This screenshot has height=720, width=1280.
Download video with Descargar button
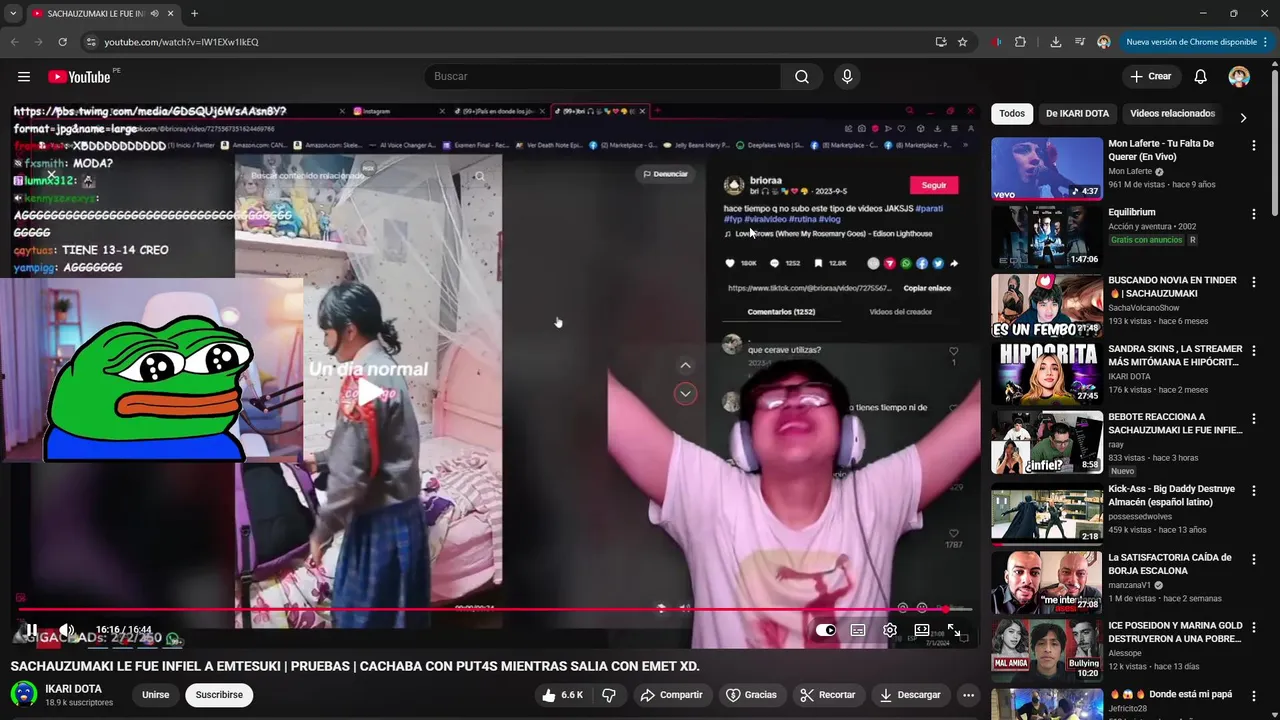910,695
